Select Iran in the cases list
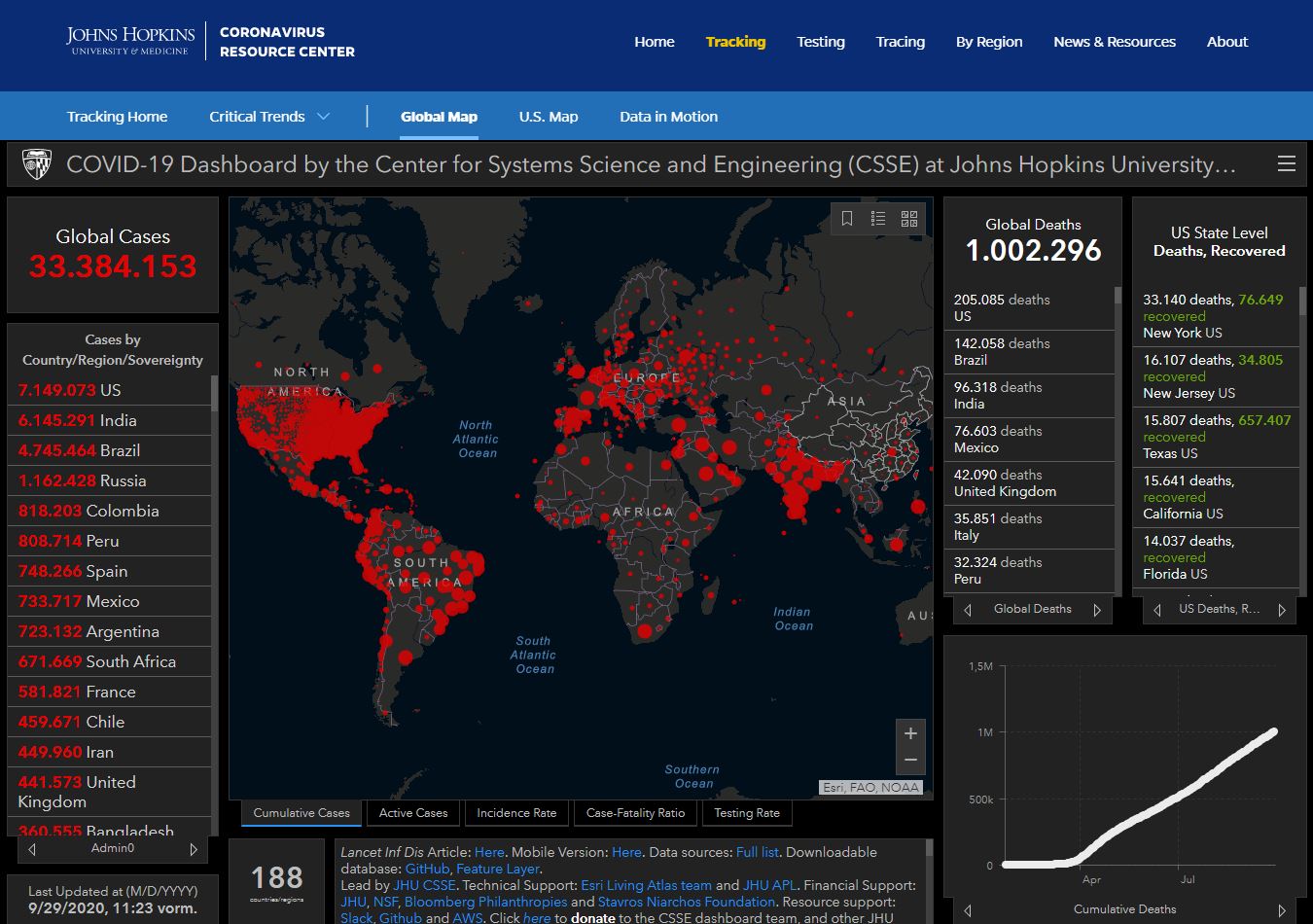The image size is (1313, 924). pyautogui.click(x=109, y=752)
